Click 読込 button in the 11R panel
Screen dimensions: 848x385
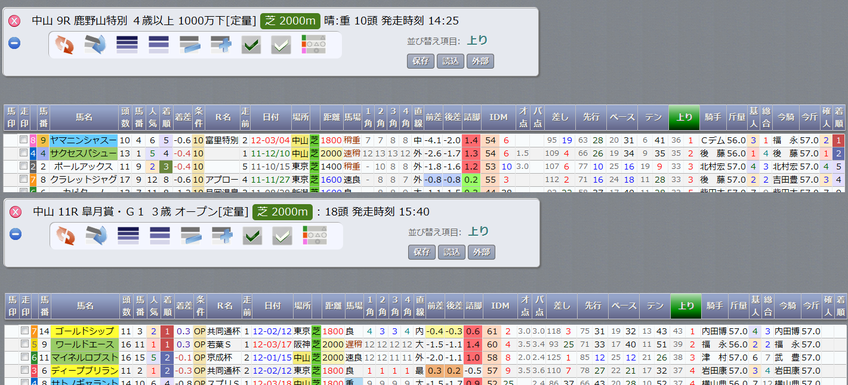tap(452, 252)
